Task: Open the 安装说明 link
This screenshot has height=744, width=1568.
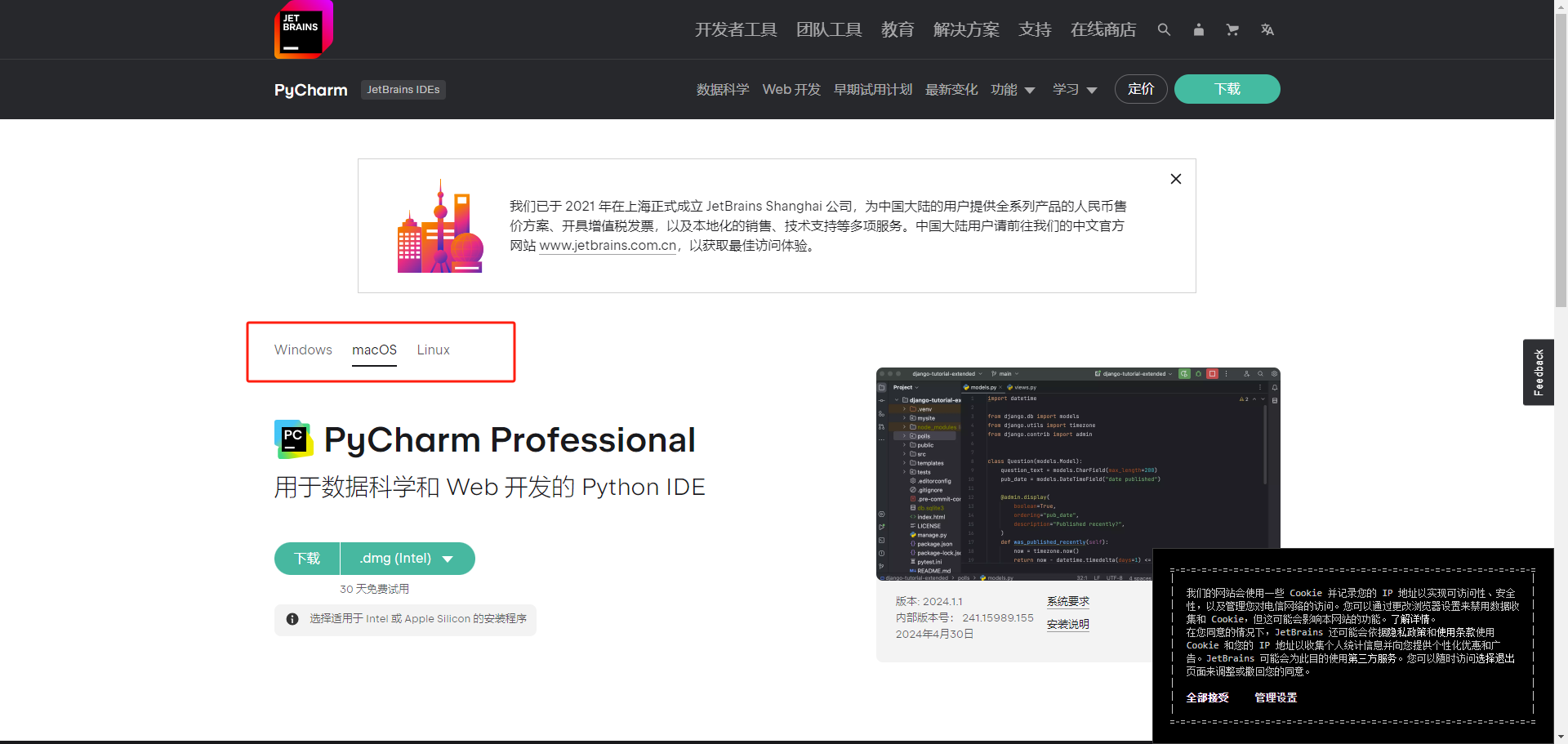Action: (x=1068, y=625)
